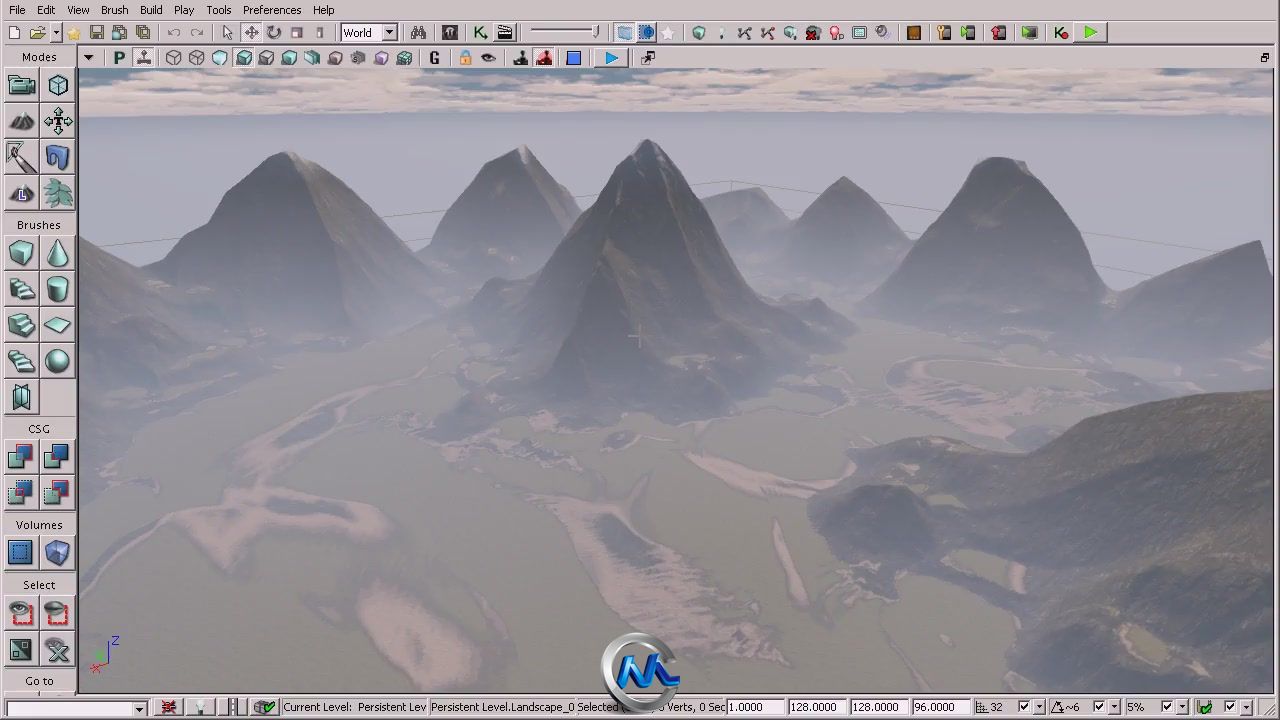This screenshot has width=1280, height=720.
Task: Invert actor selection
Action: click(x=21, y=650)
